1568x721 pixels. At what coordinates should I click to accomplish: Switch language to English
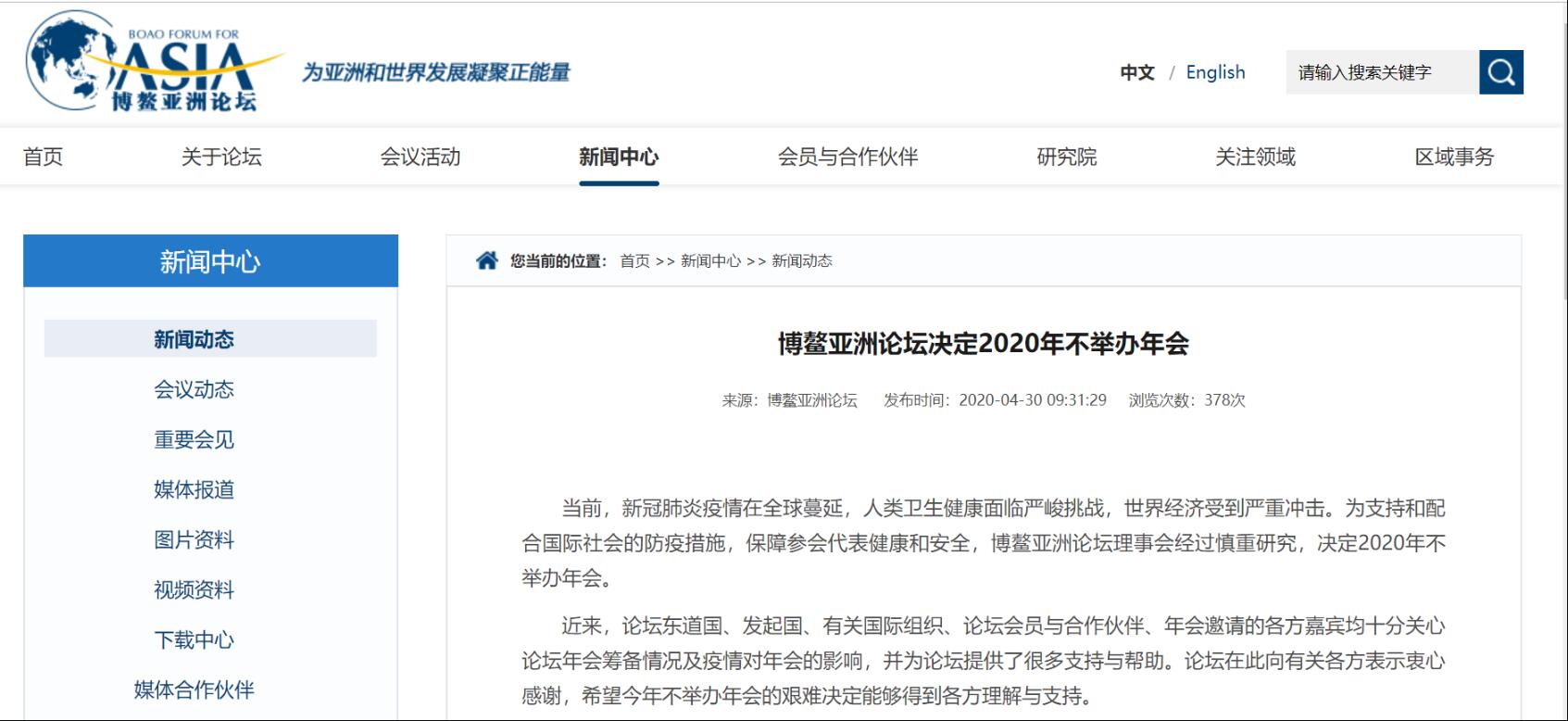(1215, 72)
